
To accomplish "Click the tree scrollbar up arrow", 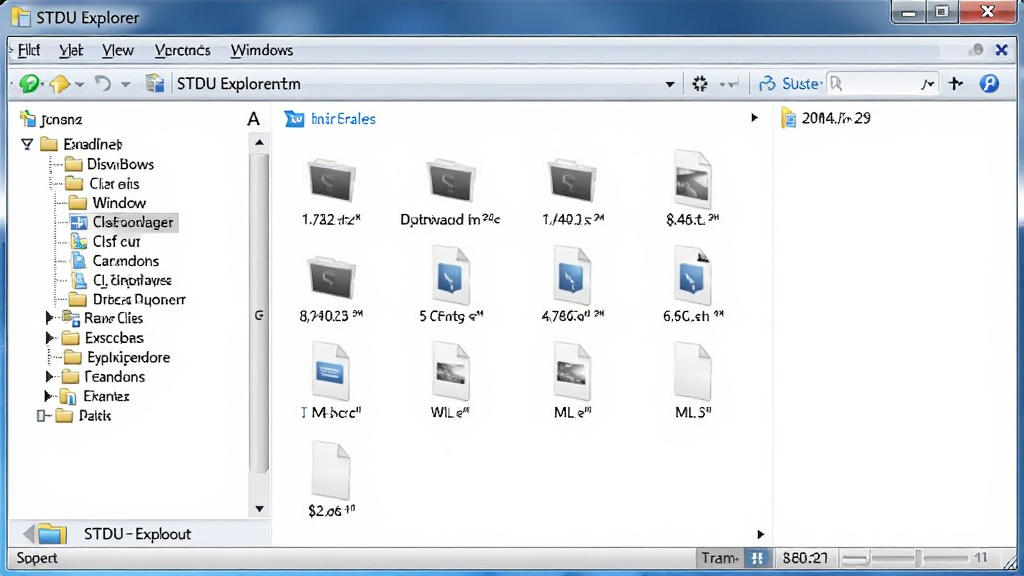I will pos(259,142).
